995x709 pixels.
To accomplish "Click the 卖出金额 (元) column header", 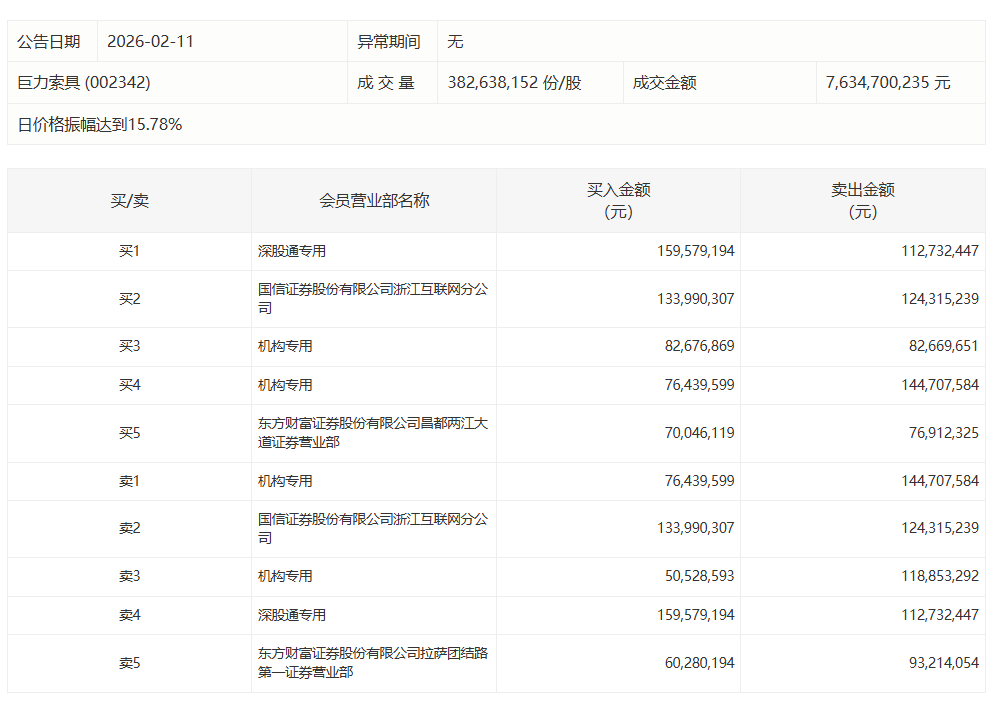I will point(862,201).
